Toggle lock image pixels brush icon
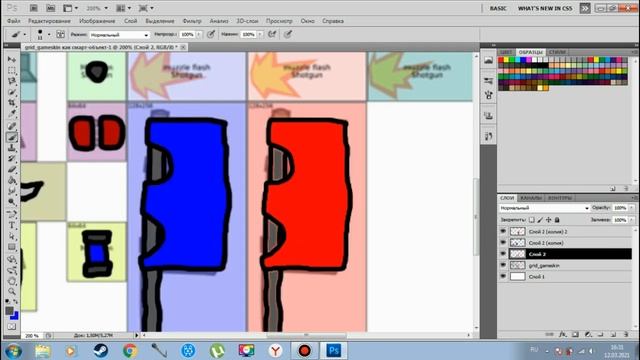 click(x=540, y=220)
